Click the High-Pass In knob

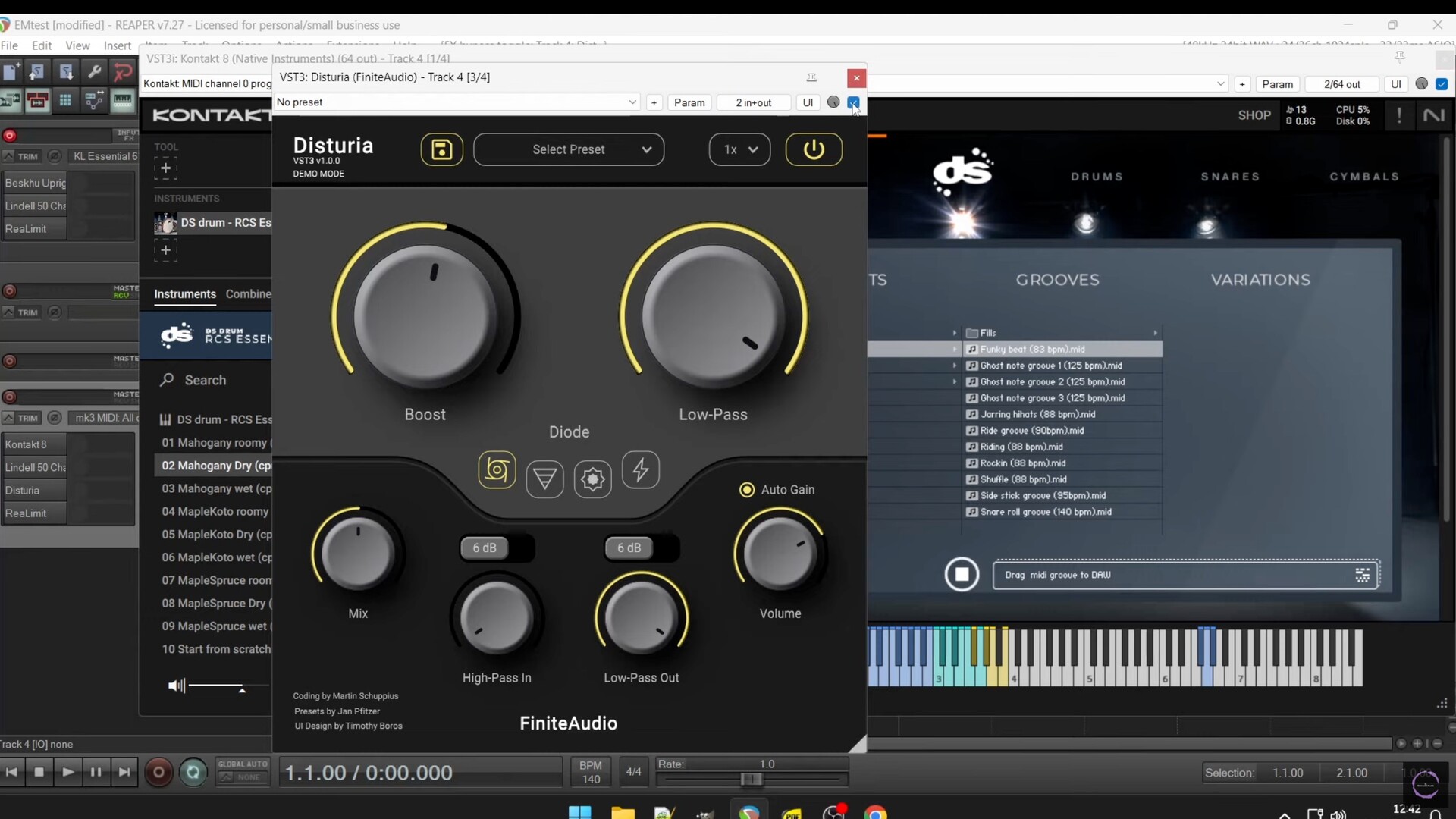497,618
